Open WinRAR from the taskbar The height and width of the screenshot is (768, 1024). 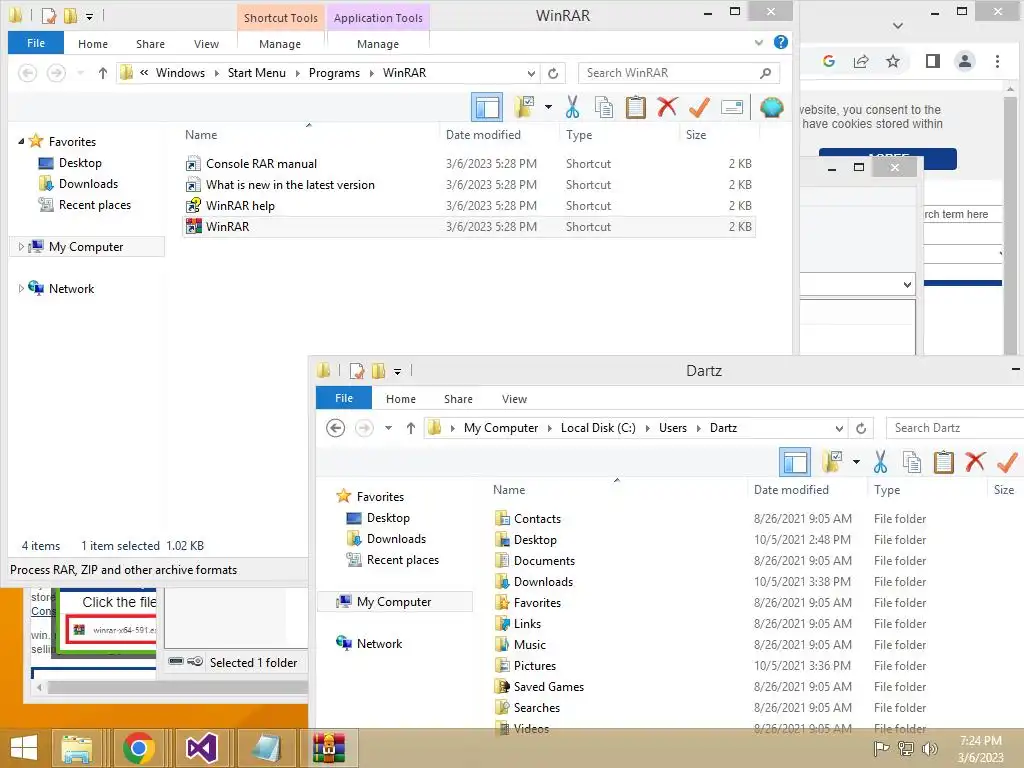328,748
